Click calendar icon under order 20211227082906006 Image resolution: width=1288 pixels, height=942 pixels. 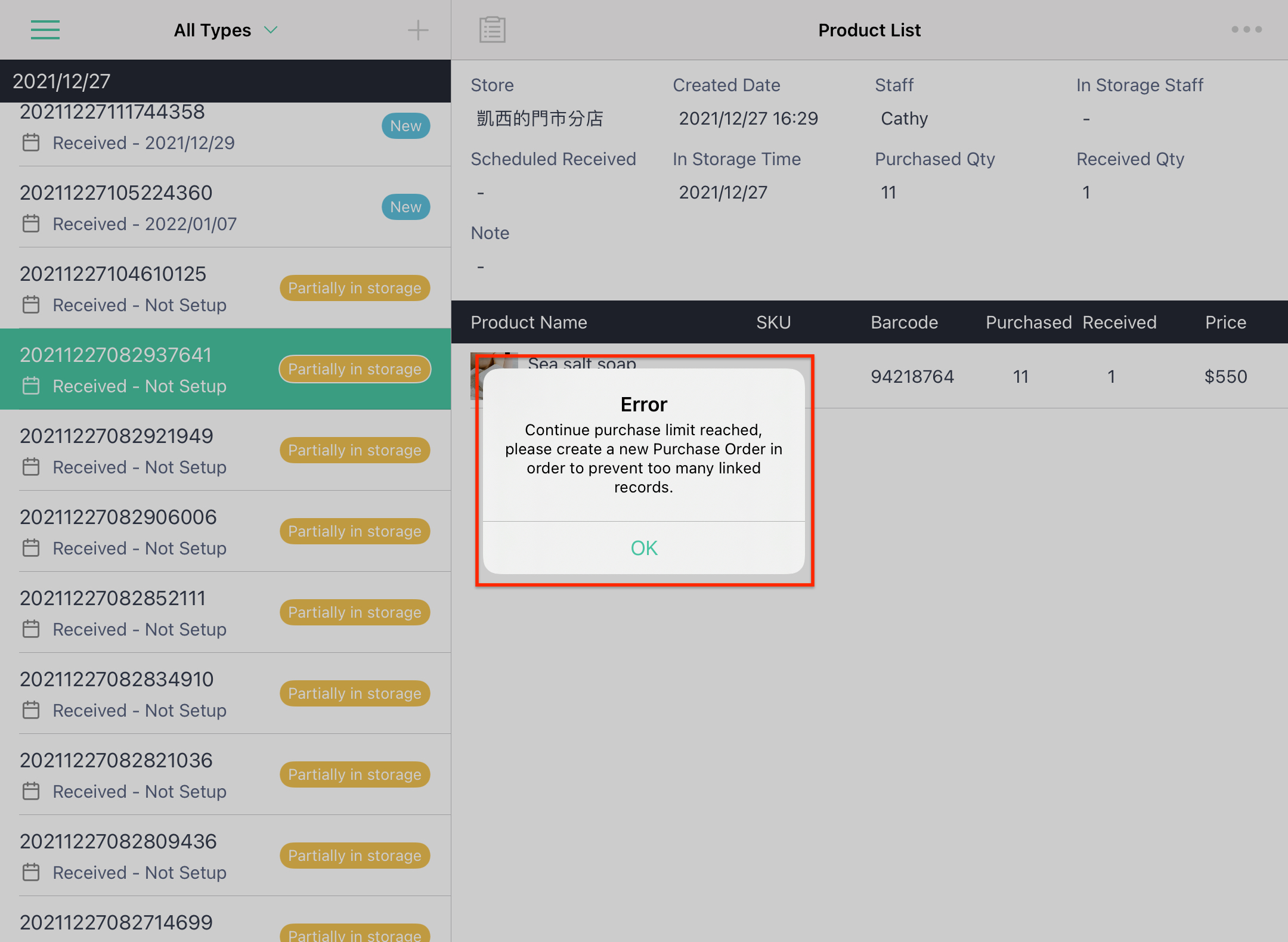coord(31,548)
